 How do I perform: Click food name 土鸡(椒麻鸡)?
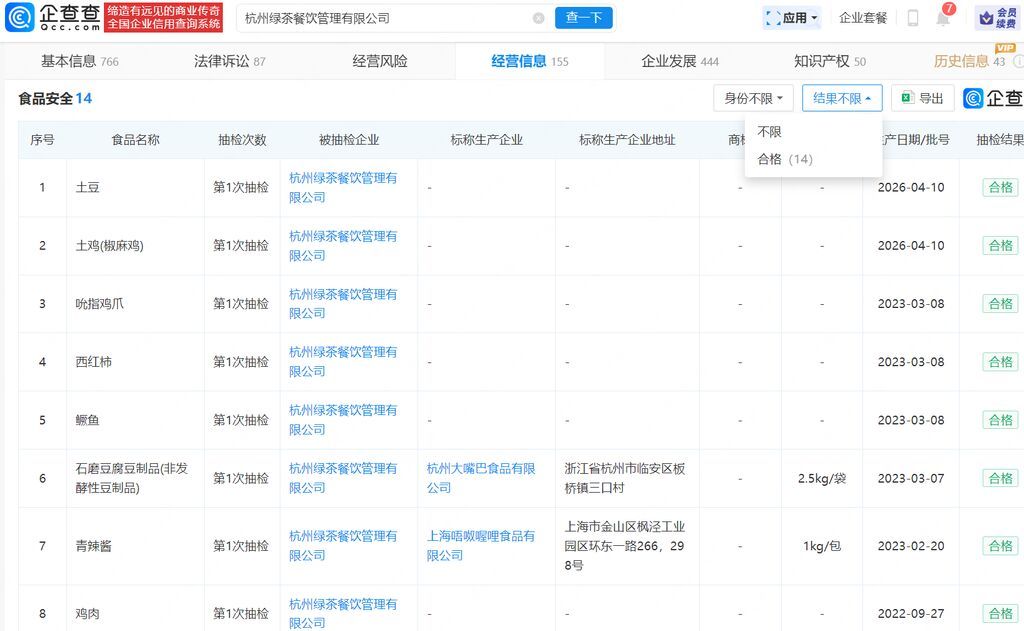click(110, 246)
